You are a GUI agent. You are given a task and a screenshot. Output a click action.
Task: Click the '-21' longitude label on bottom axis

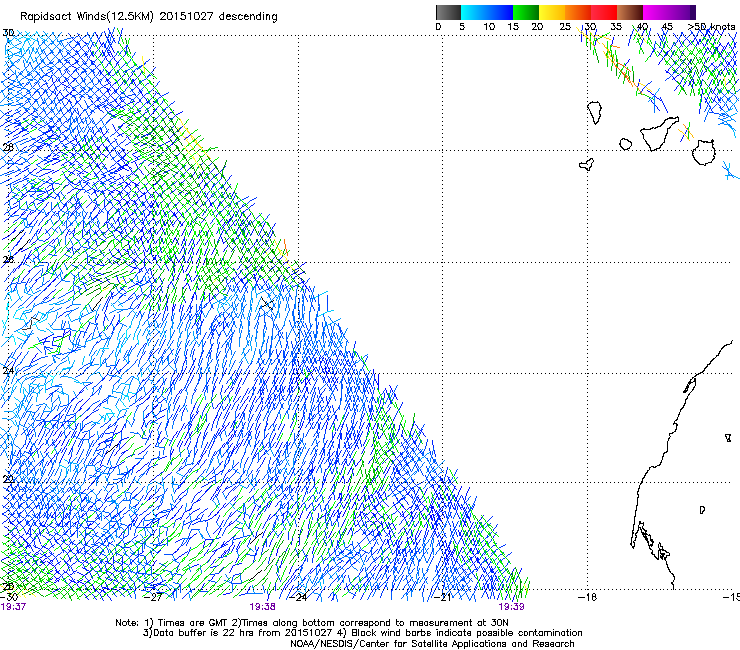click(443, 597)
